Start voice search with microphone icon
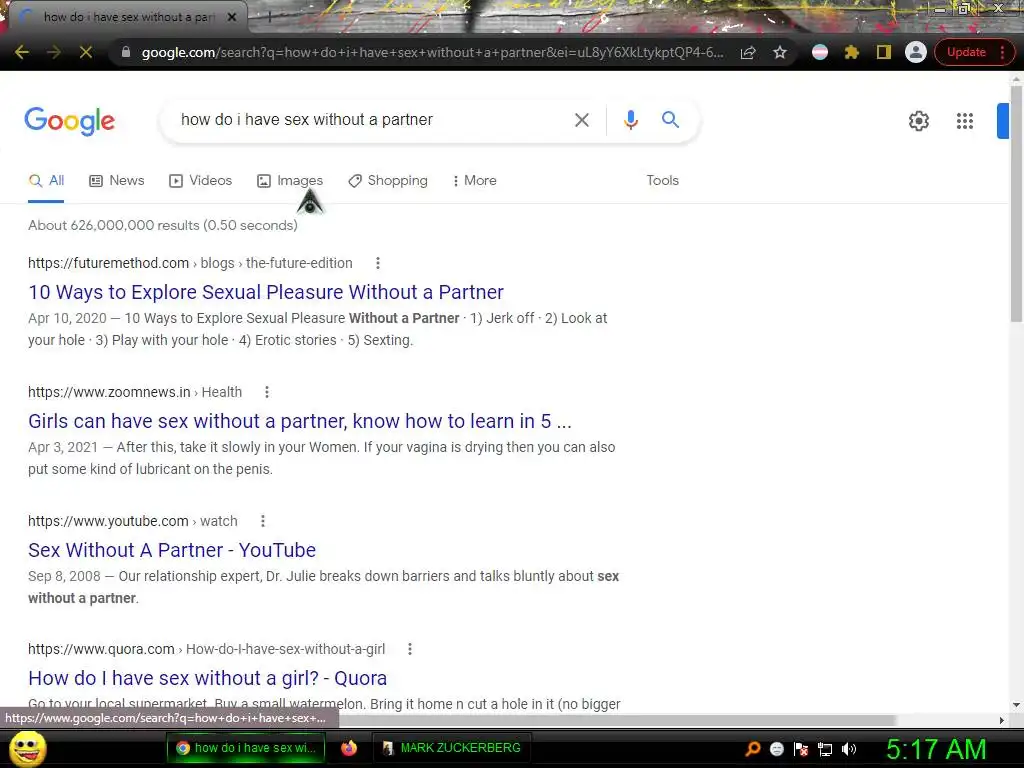This screenshot has height=768, width=1024. (x=630, y=120)
